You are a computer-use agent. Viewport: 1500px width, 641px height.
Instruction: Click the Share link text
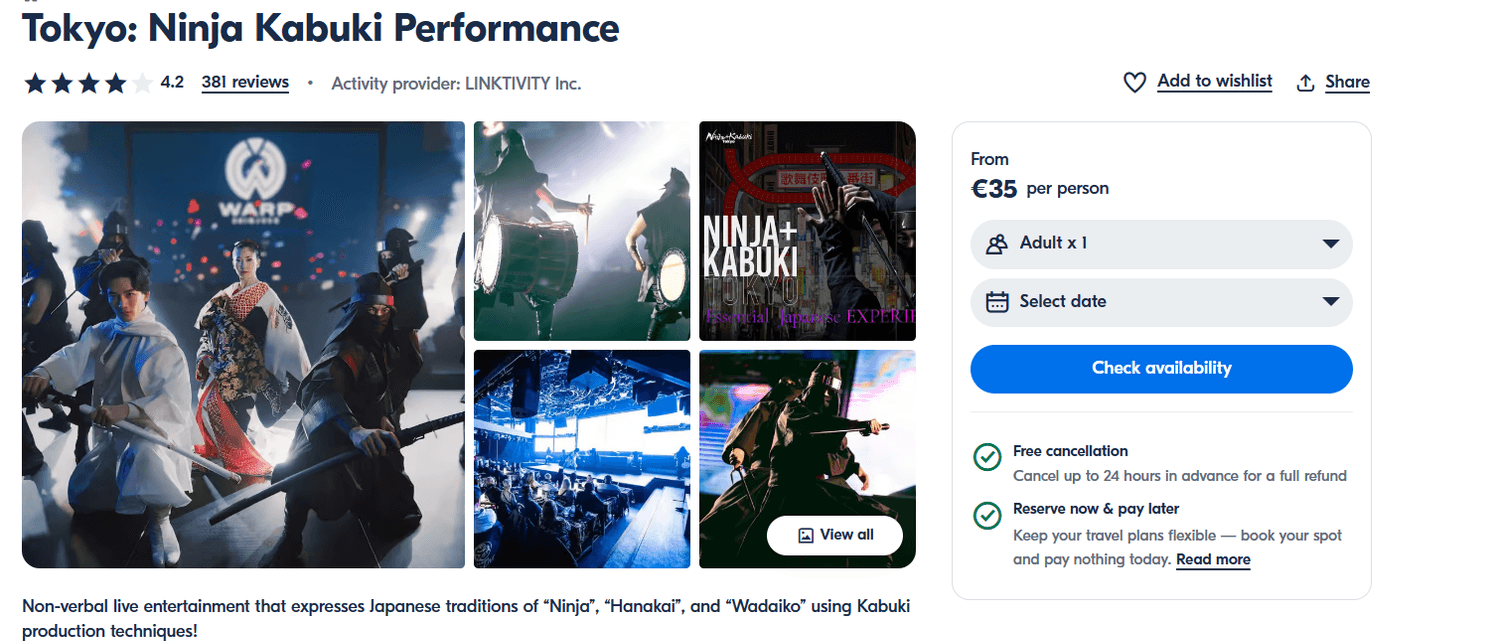(x=1347, y=83)
